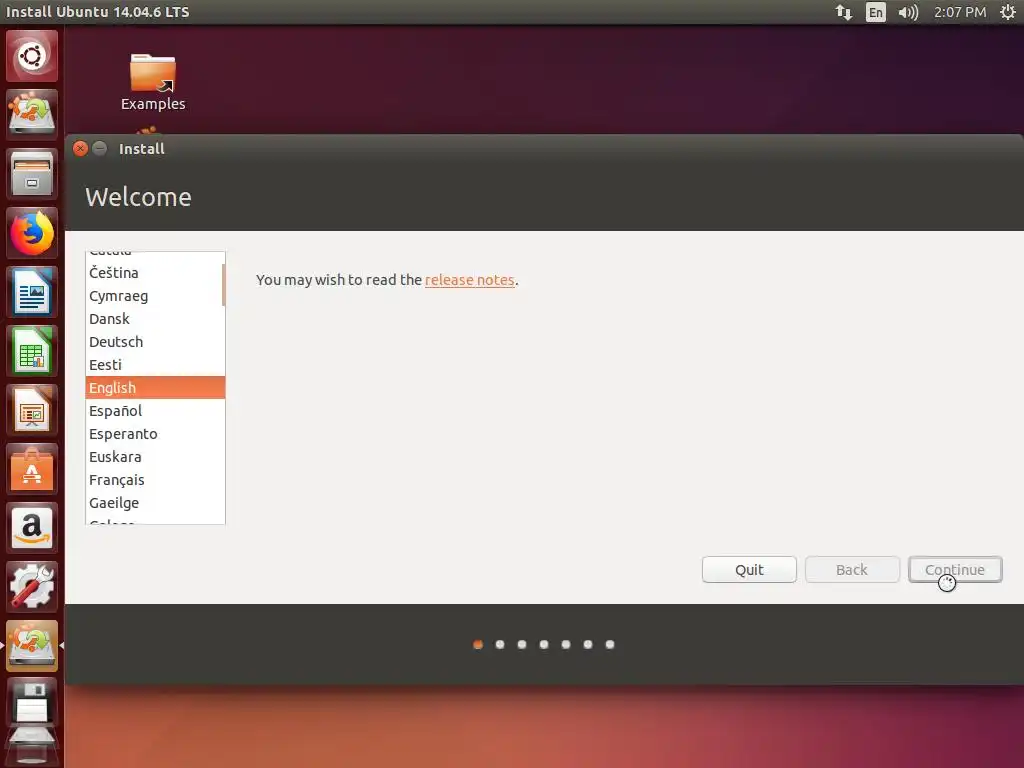Click the language list scrollbar thumb
The image size is (1024, 768).
point(223,285)
